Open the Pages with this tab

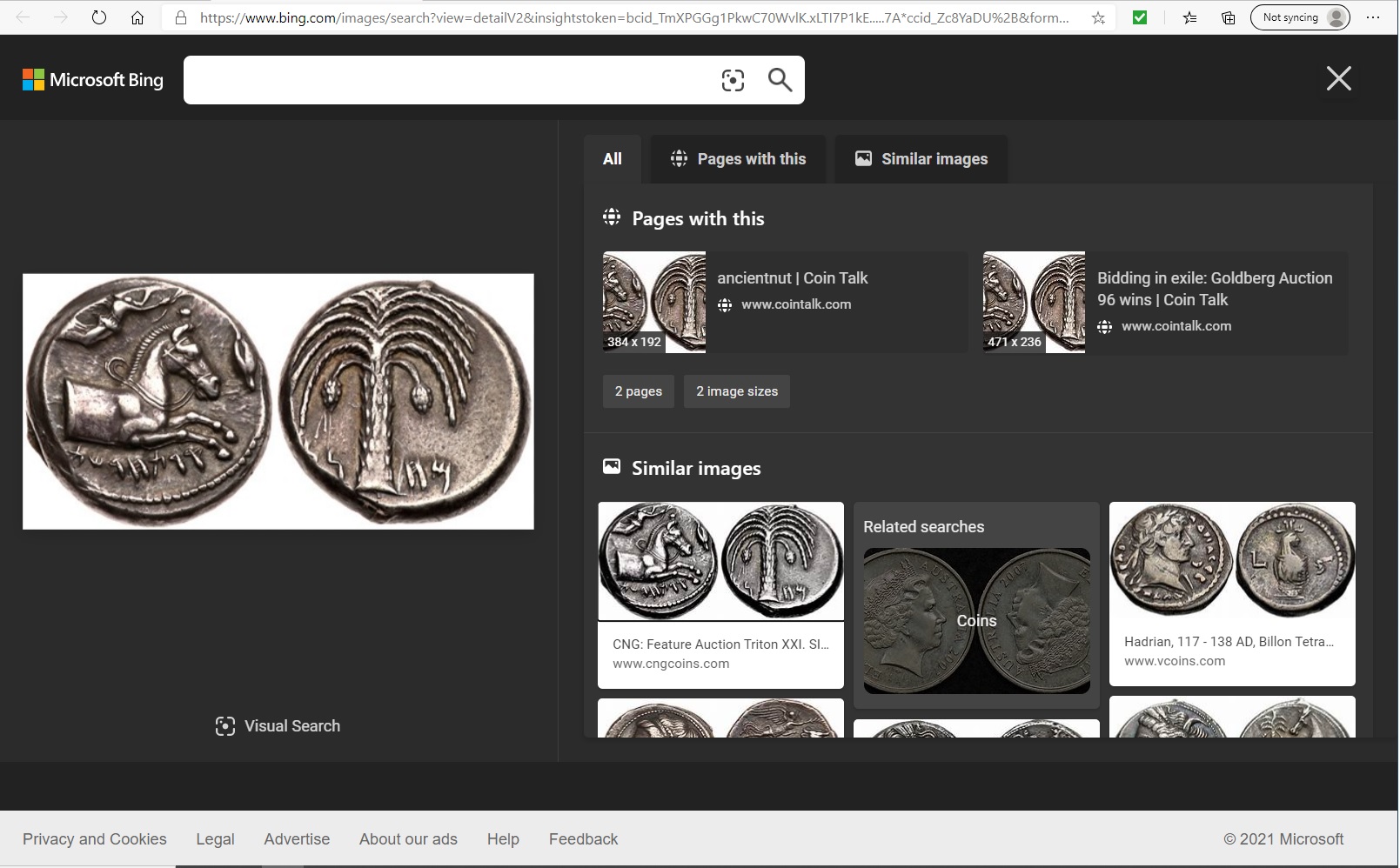pyautogui.click(x=738, y=159)
